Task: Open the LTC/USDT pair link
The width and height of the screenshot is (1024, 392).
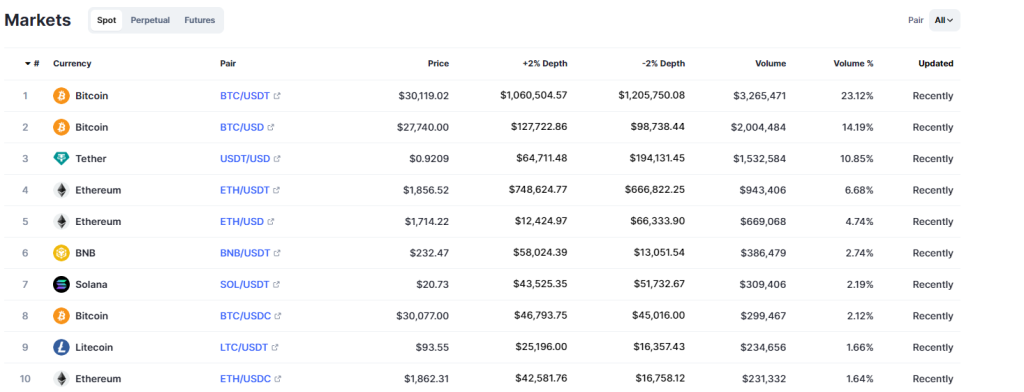Action: (244, 347)
